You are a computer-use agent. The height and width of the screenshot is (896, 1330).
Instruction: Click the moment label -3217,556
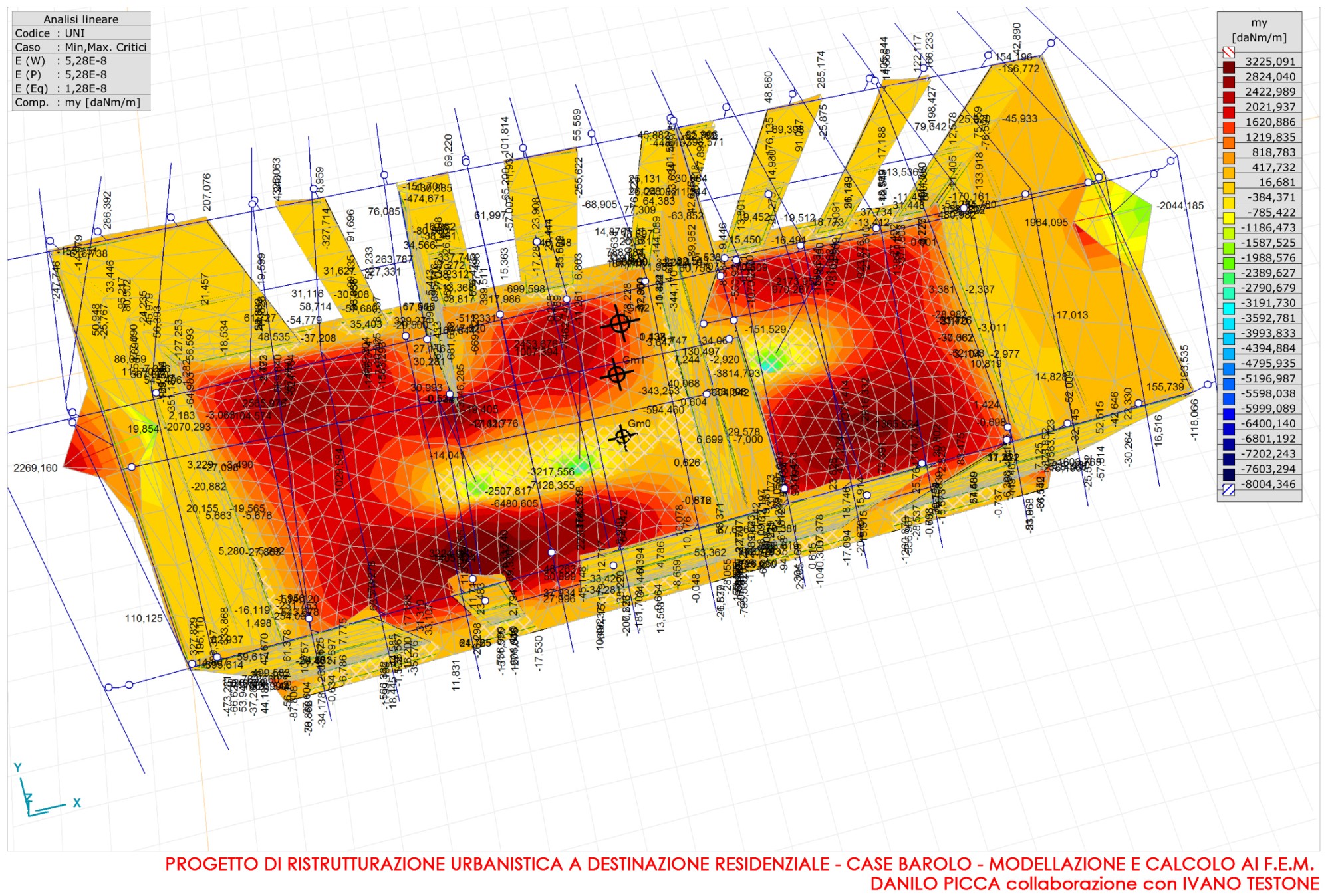pyautogui.click(x=551, y=472)
